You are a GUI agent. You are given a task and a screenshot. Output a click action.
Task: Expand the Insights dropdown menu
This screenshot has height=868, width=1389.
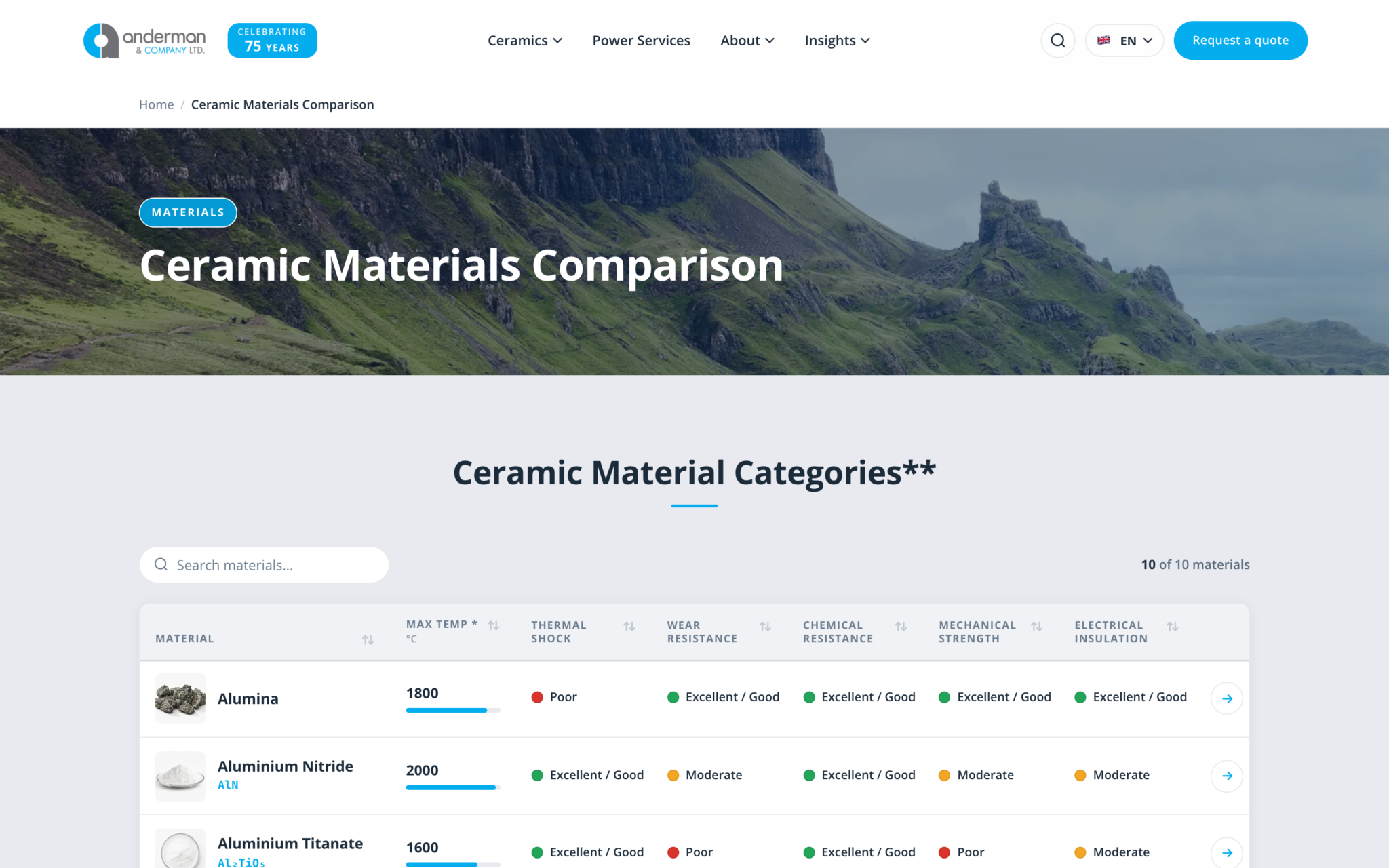[x=837, y=41]
